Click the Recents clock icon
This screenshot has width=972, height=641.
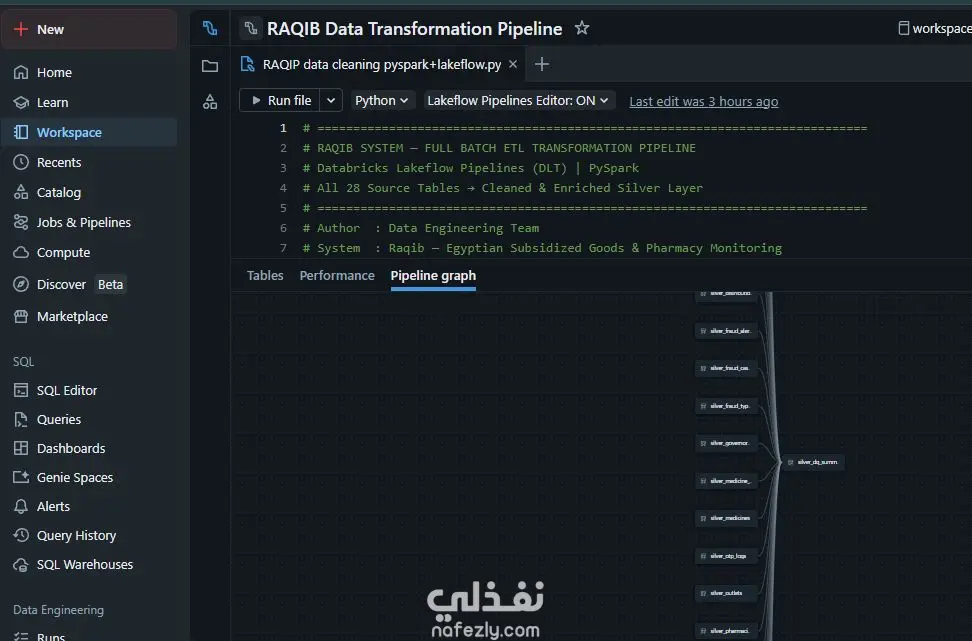pyautogui.click(x=21, y=162)
